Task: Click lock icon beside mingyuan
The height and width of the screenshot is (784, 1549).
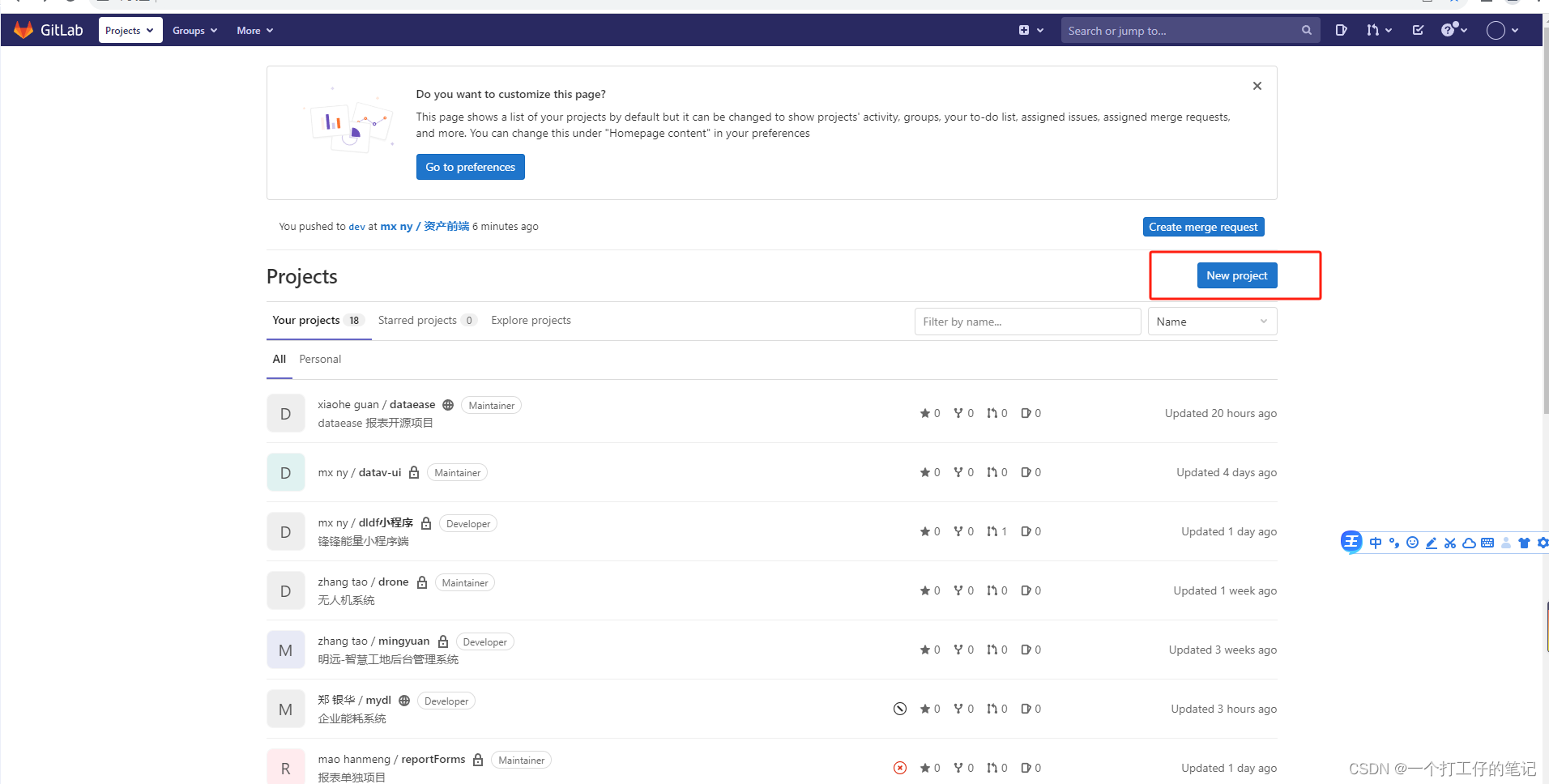Action: [x=443, y=641]
